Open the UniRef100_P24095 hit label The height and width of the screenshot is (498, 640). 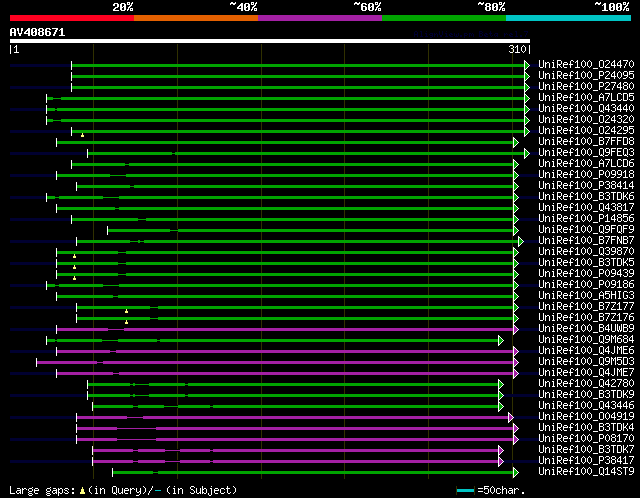click(x=585, y=75)
